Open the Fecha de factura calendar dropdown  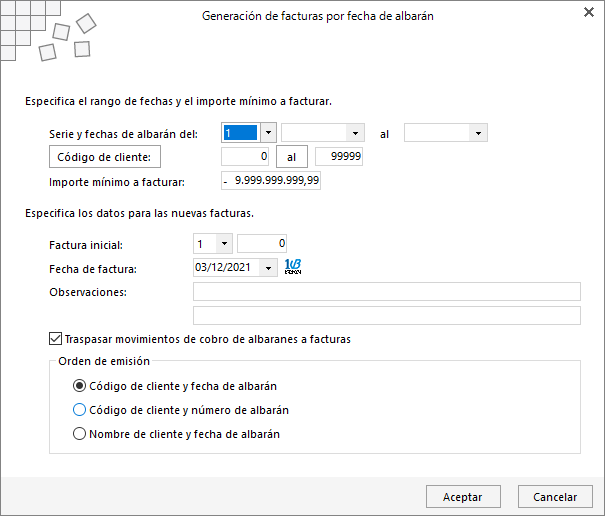tap(268, 268)
